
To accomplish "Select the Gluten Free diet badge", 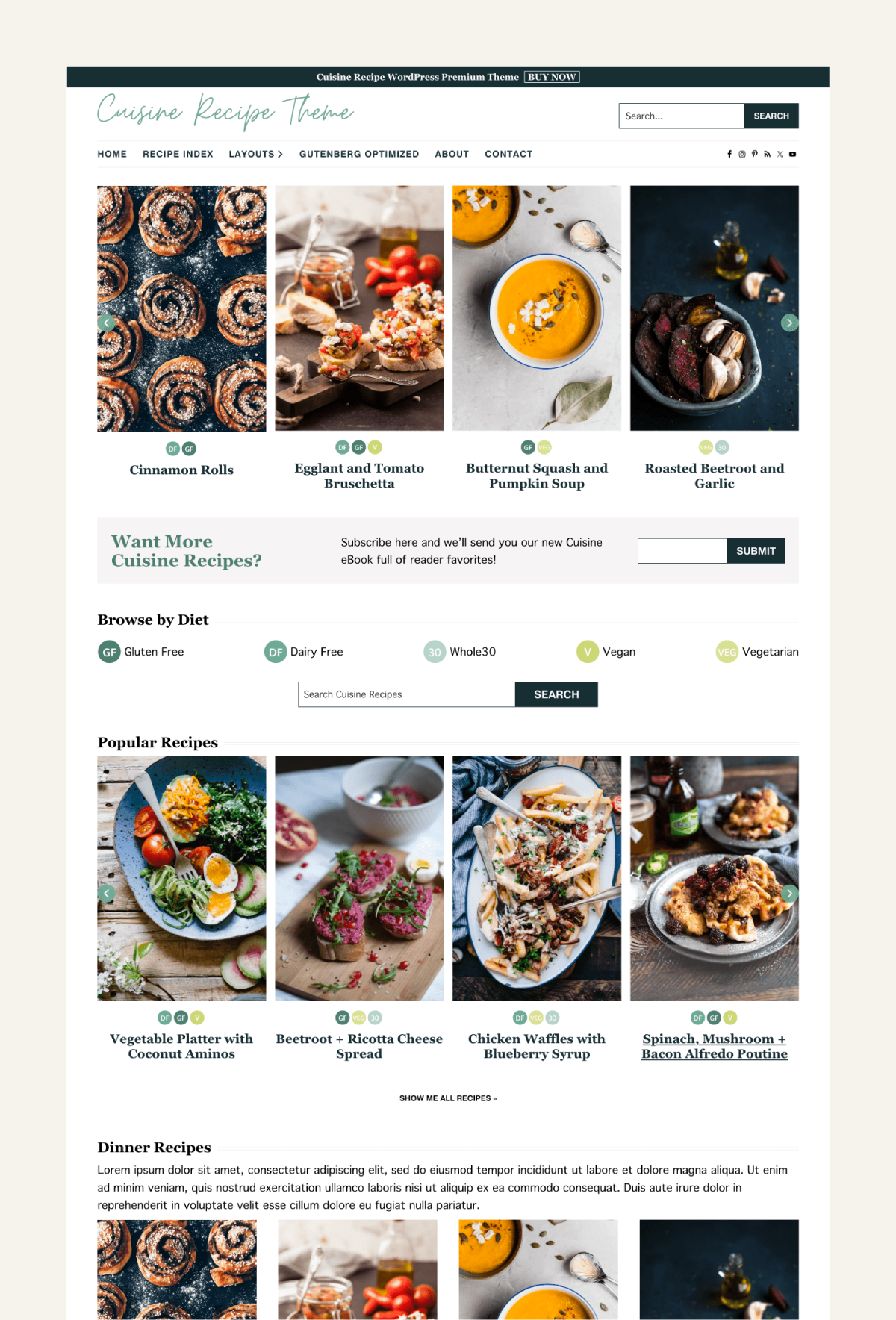I will (x=109, y=652).
